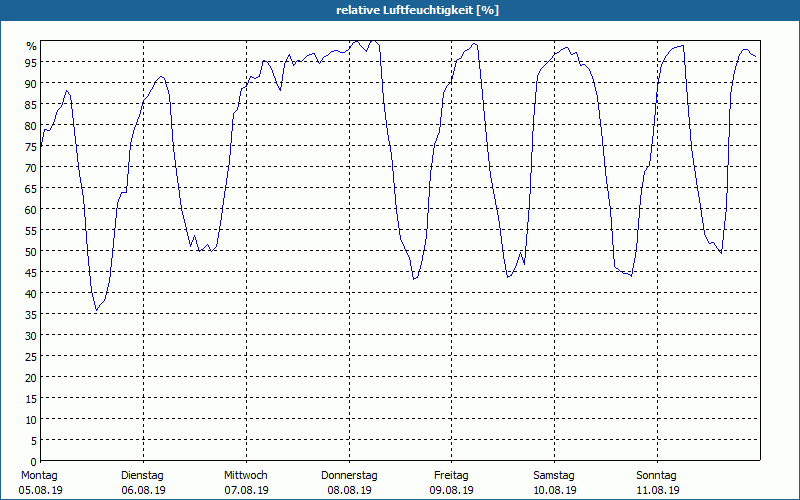Click the '%' unit label on y-axis
Screen dimensions: 800x500
pos(32,46)
